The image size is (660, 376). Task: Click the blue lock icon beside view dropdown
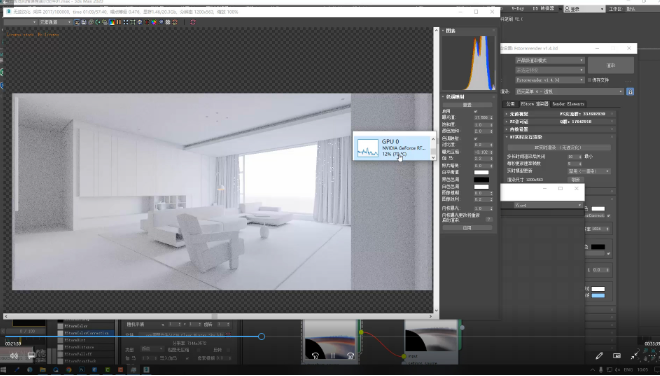coord(630,91)
